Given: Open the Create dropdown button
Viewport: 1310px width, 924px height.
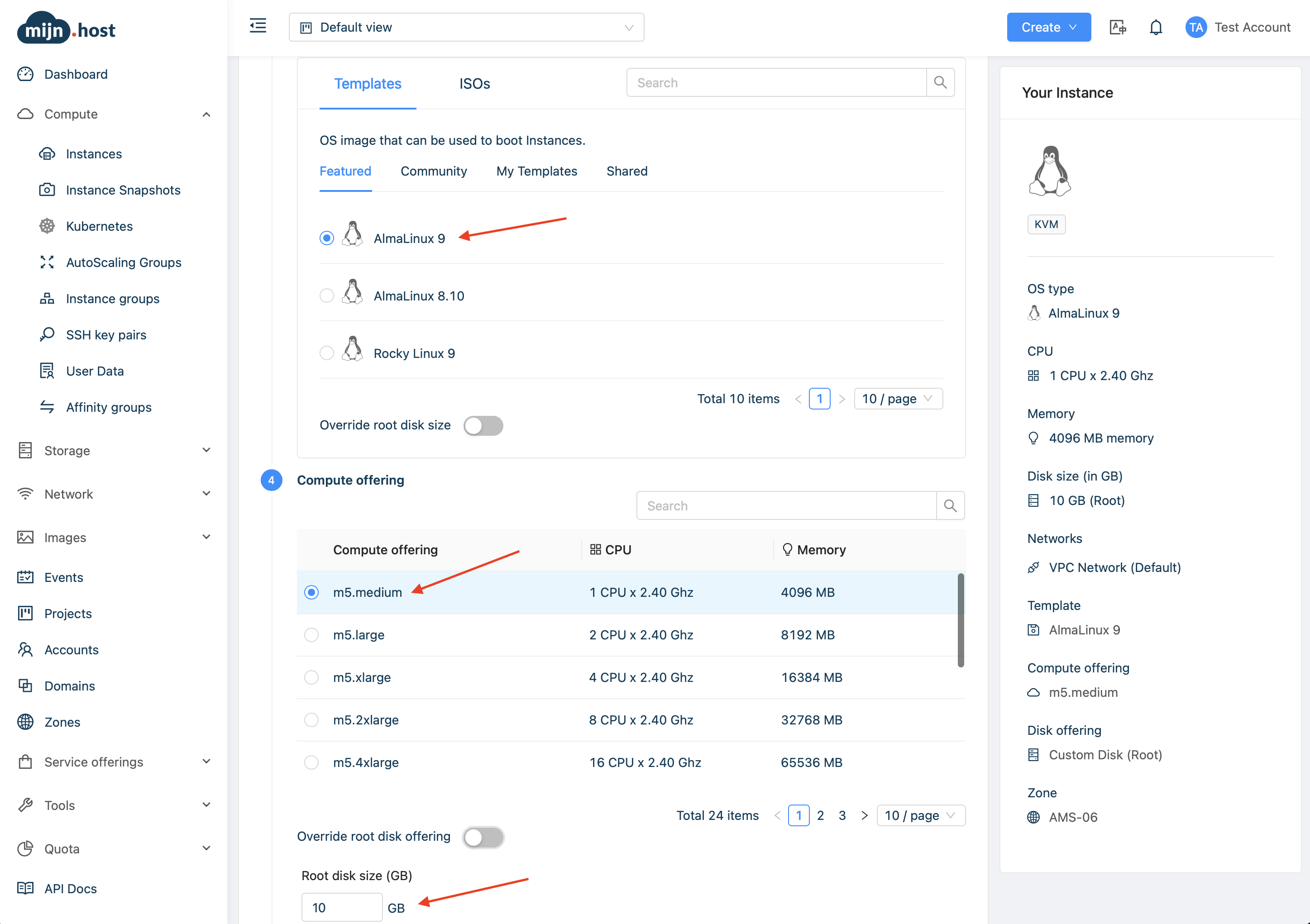Looking at the screenshot, I should tap(1048, 28).
